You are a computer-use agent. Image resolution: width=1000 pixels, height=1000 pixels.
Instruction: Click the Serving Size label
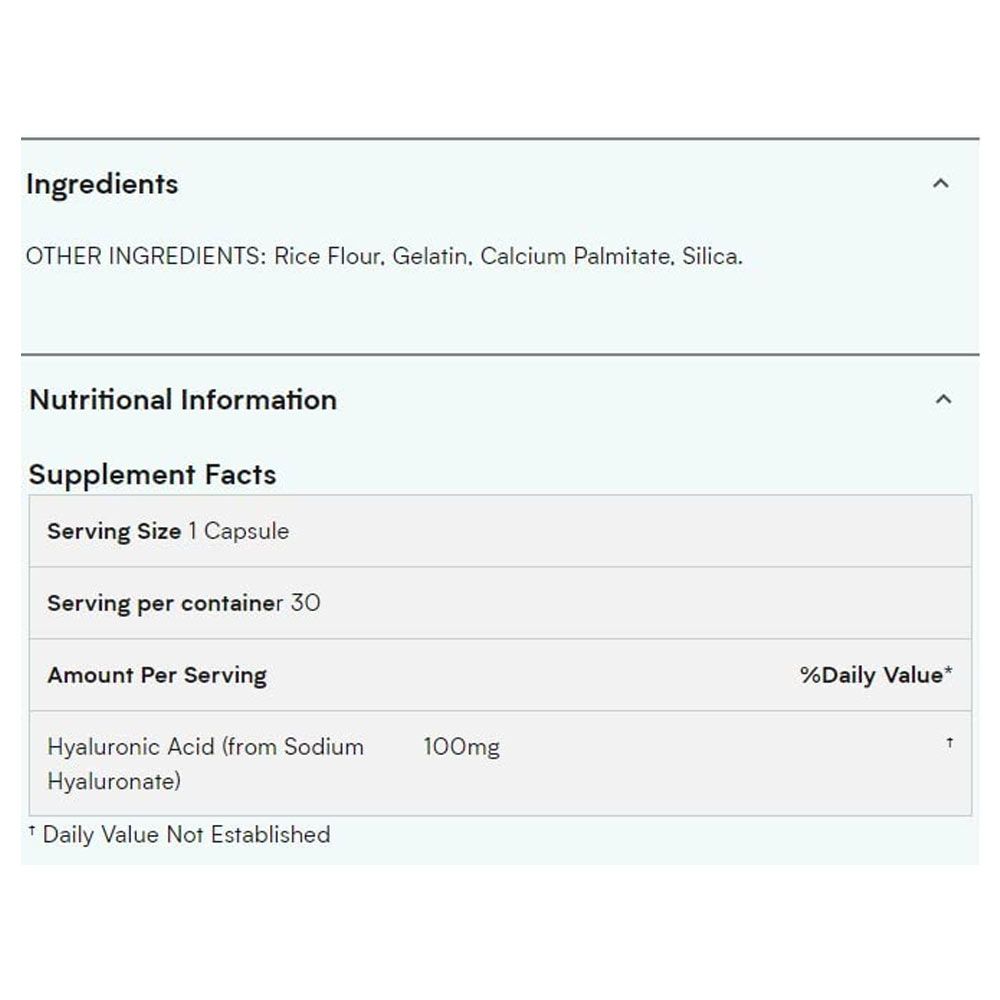click(x=114, y=531)
